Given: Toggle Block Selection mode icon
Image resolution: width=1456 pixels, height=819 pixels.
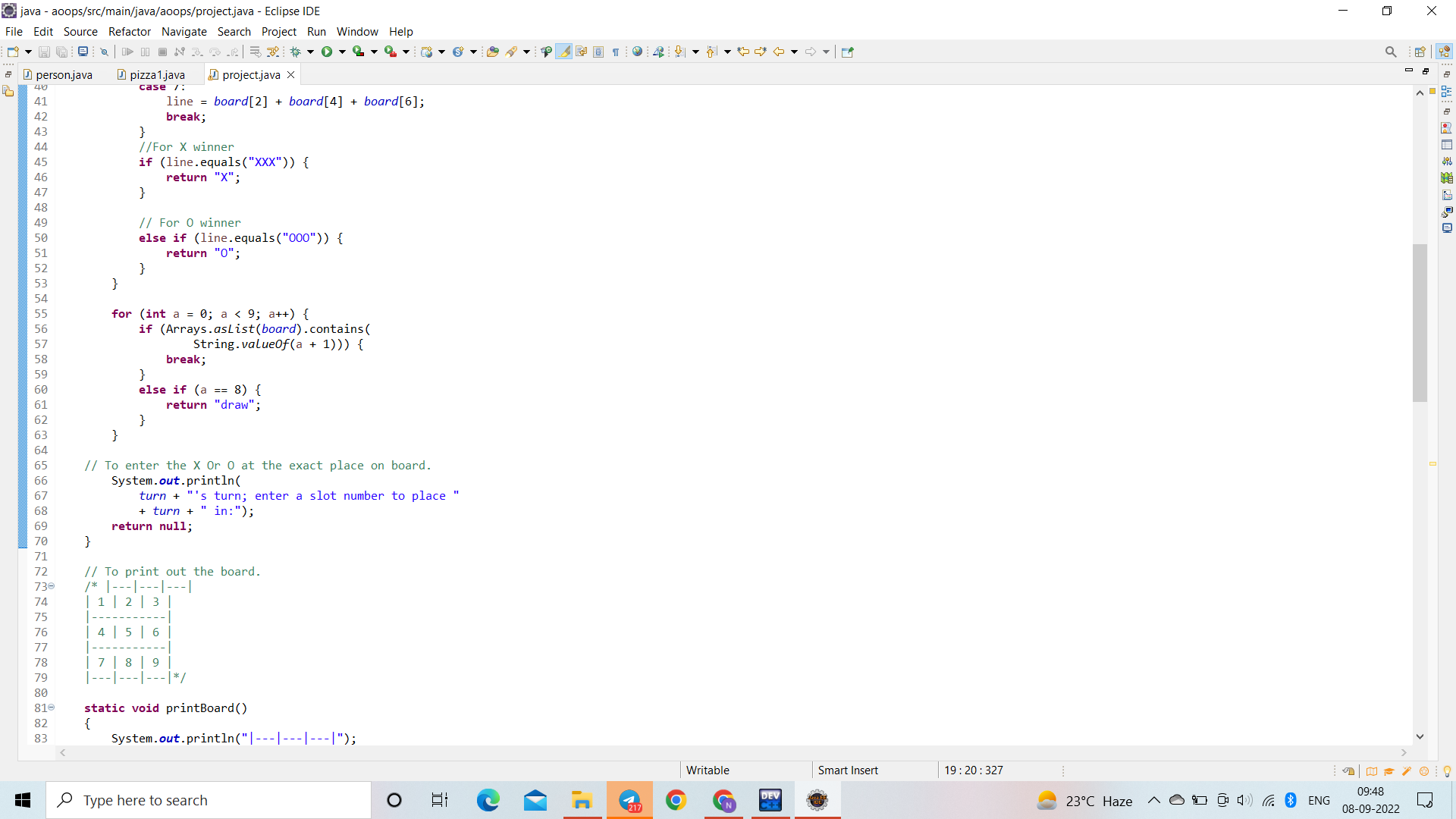Looking at the screenshot, I should (598, 52).
